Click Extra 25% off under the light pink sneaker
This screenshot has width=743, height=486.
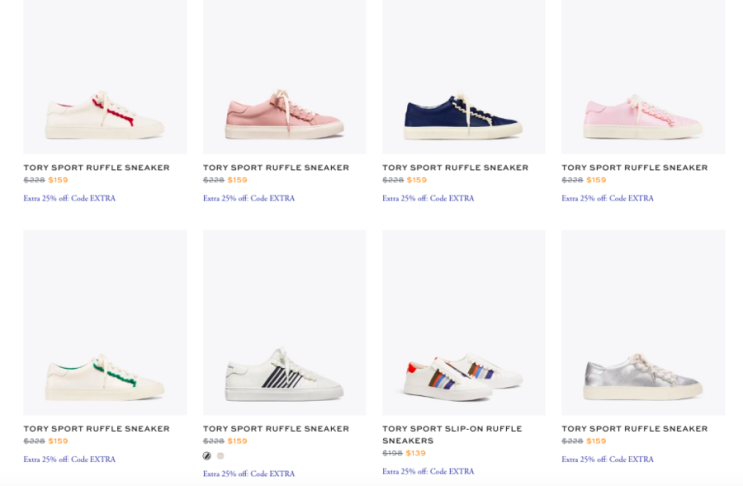click(607, 198)
